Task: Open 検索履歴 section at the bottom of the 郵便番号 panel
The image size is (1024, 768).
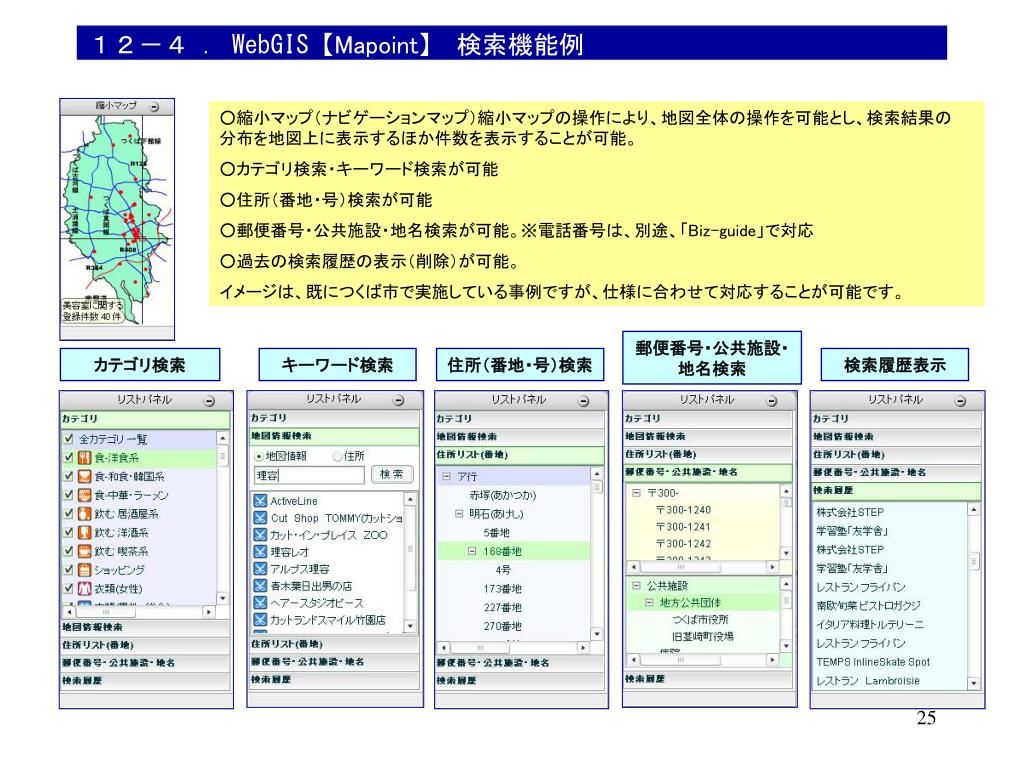Action: [x=707, y=679]
